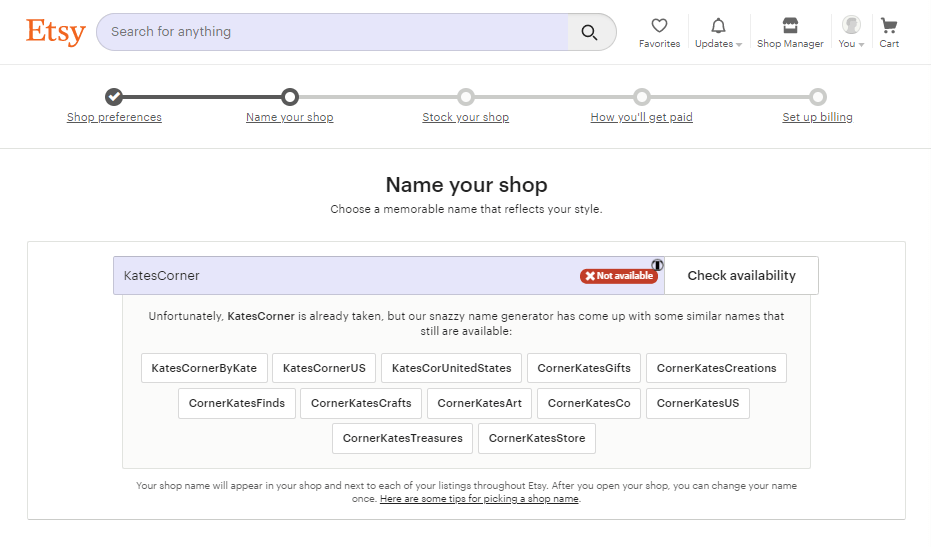Choose suggested name CornerKatesGifts

[x=584, y=368]
